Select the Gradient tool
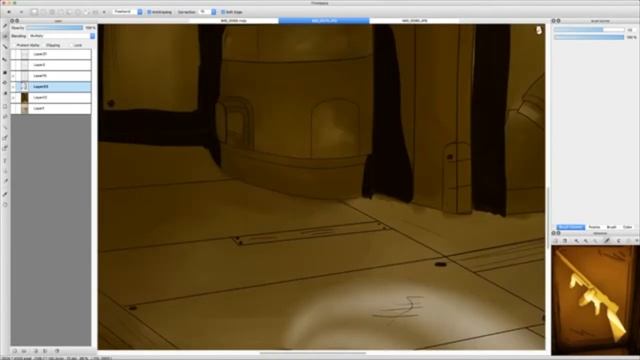The image size is (640, 360). [x=5, y=93]
